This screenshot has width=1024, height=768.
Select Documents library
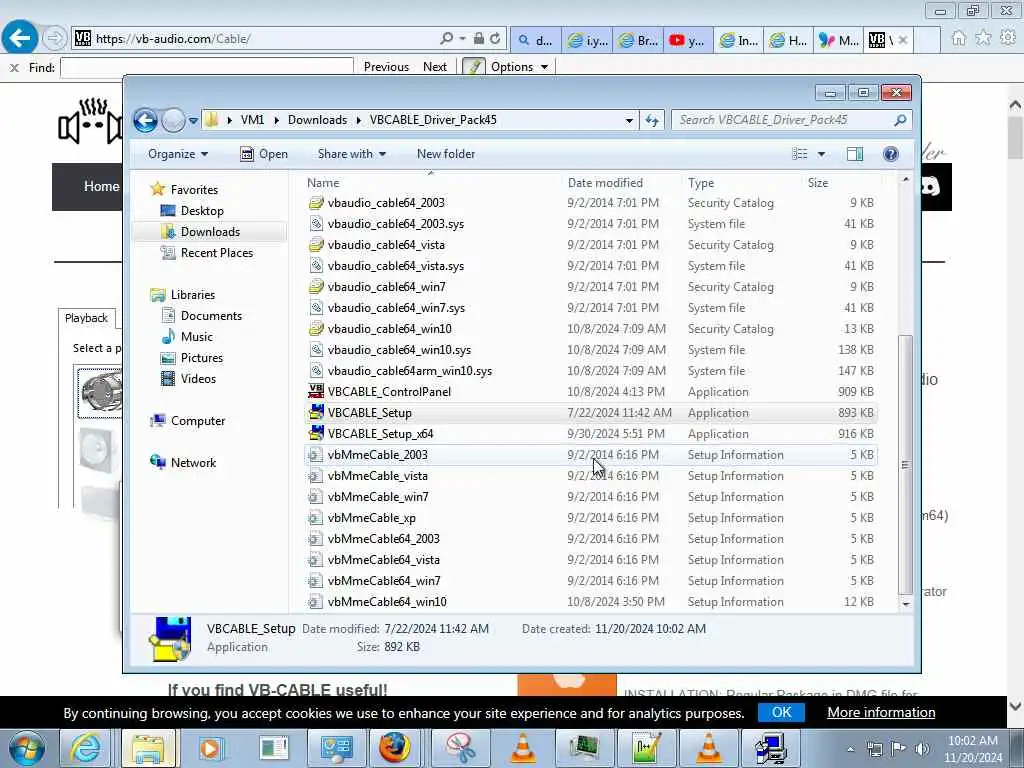[211, 316]
